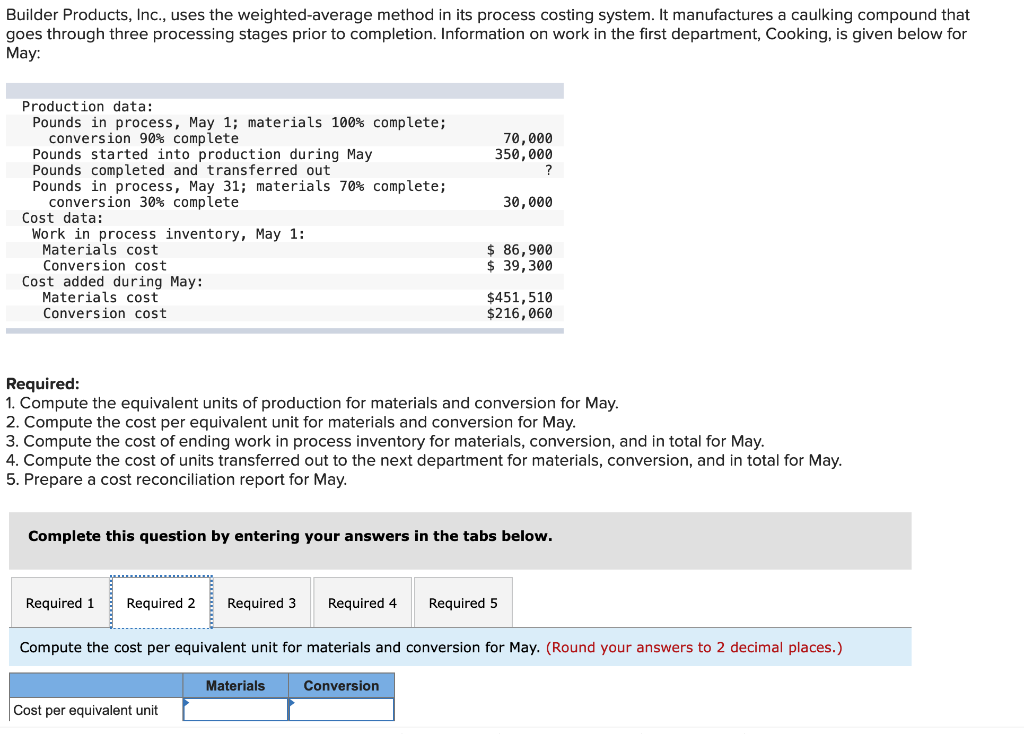The image size is (1024, 734).
Task: Click the red 'Round your answers to 2 decimal places' note
Action: pyautogui.click(x=694, y=647)
